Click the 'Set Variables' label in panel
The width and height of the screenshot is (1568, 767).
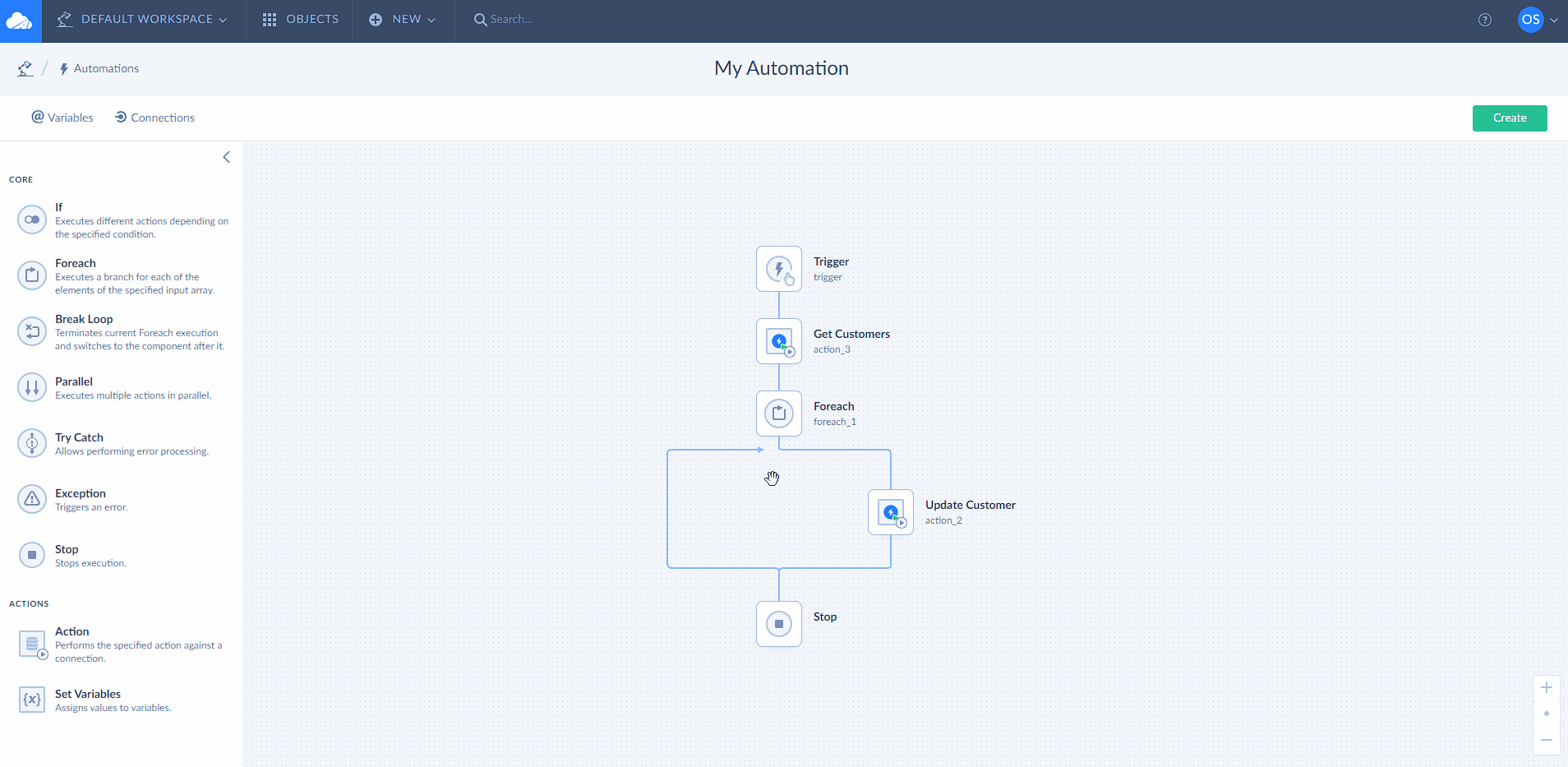[x=88, y=694]
